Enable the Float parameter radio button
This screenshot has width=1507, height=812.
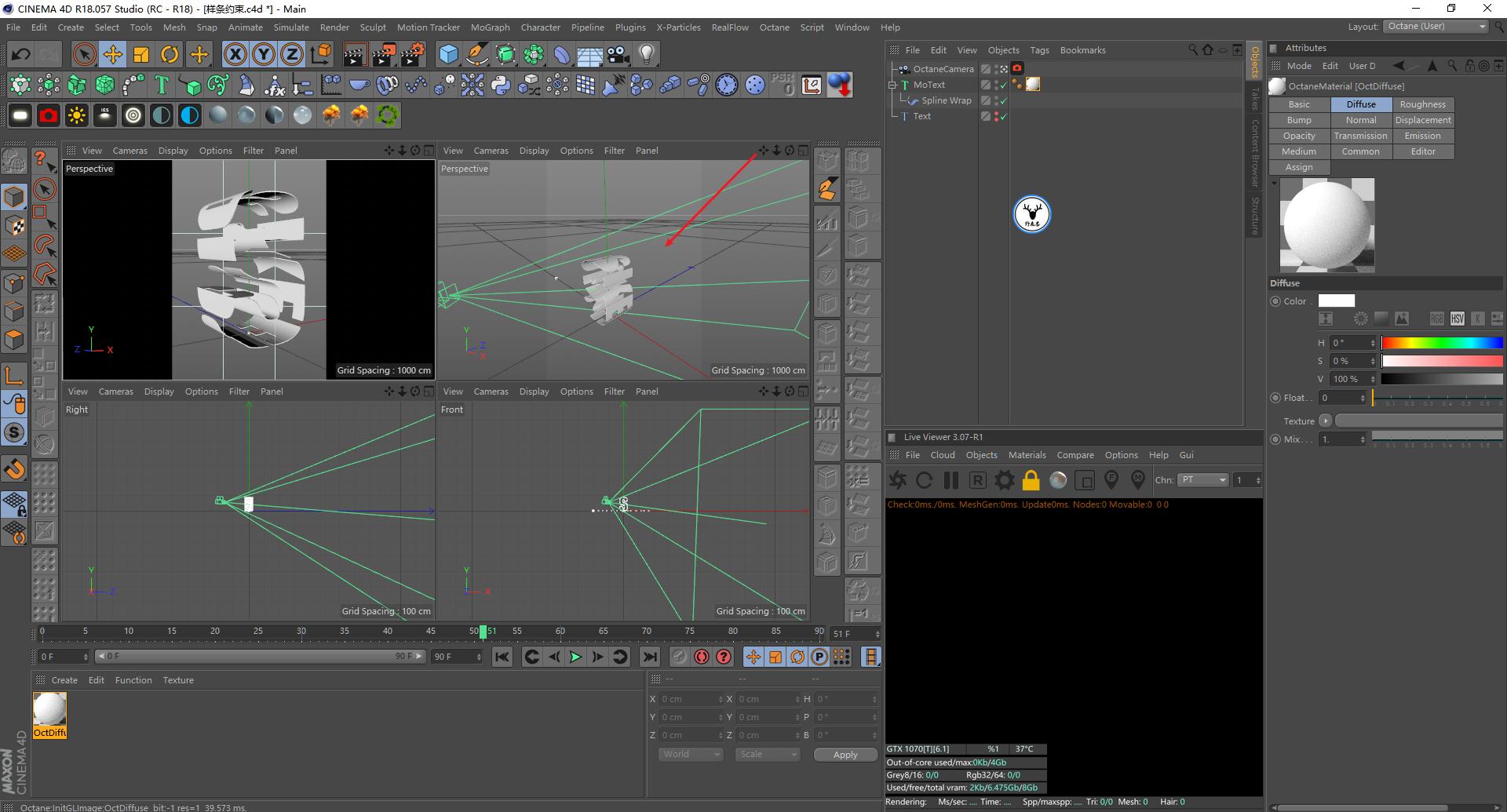click(1275, 398)
